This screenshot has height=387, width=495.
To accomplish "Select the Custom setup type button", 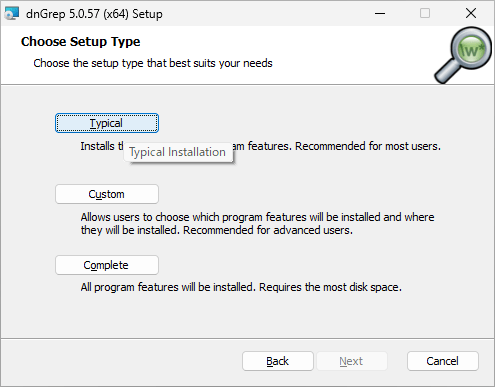I will [107, 194].
